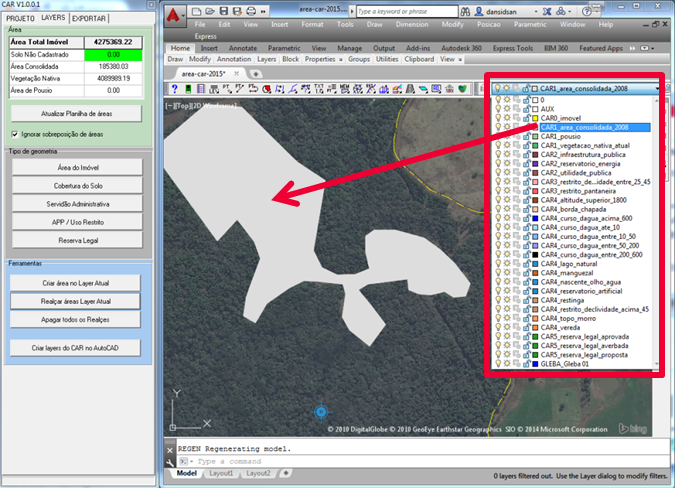This screenshot has width=675, height=488.
Task: Toggle lightbulb of CAR1_vegetacao_nativa_atual layer
Action: pos(498,145)
